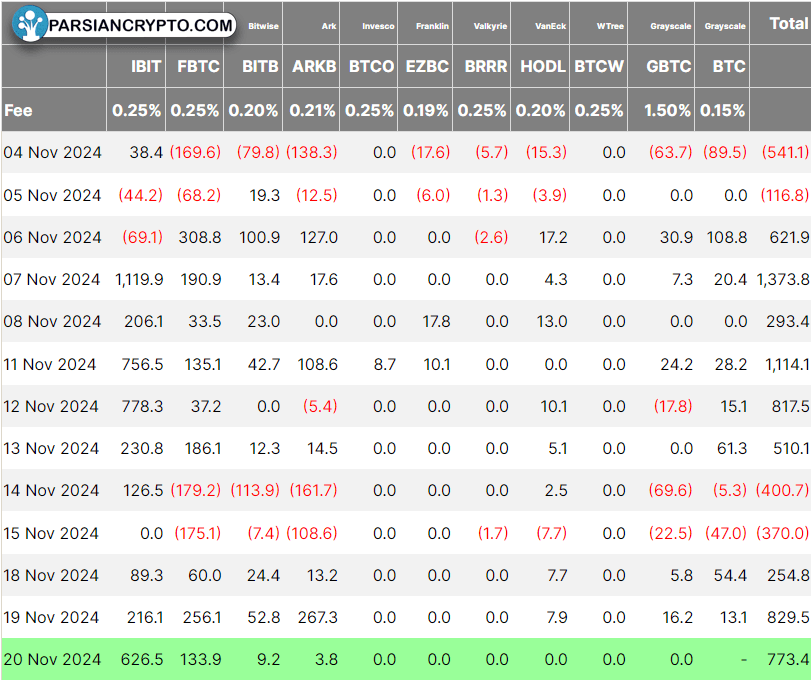
Task: Click the BRRR ticker header
Action: [x=486, y=66]
